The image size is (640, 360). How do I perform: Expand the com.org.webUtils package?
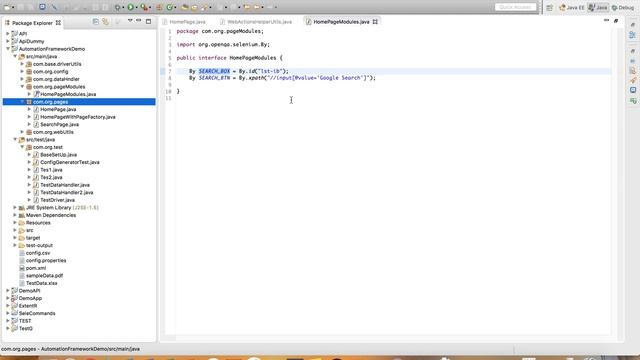(x=22, y=132)
